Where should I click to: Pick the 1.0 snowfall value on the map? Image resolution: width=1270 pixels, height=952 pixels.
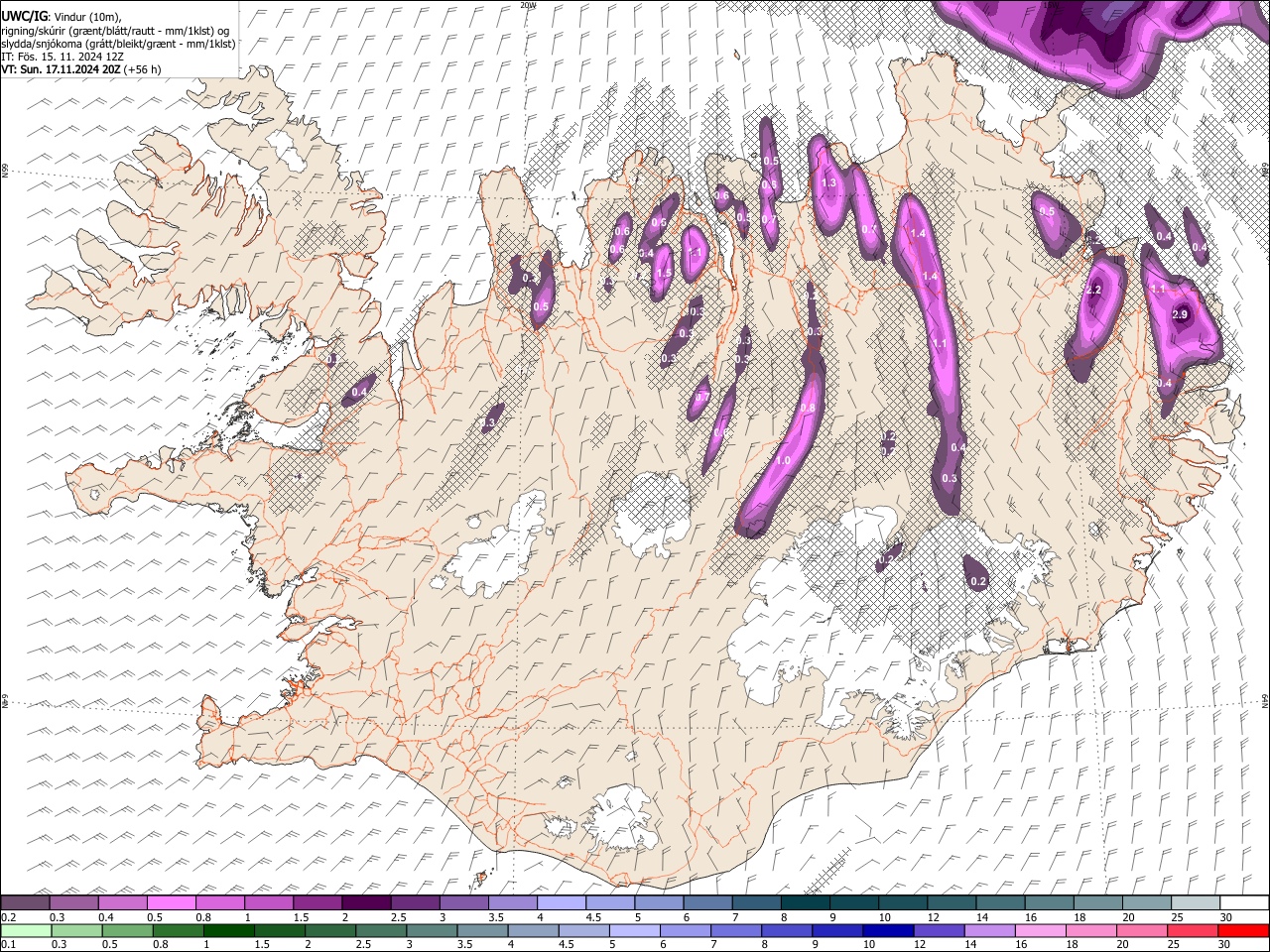(783, 460)
